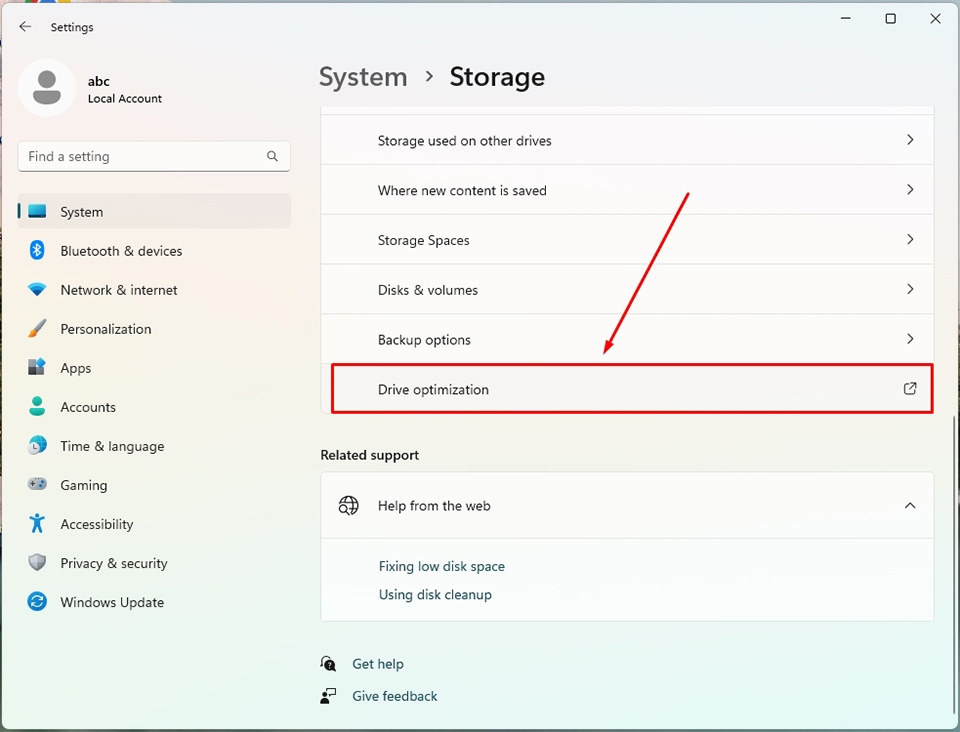Screen dimensions: 960x732
Task: Click the Drive optimization external-link icon
Action: (910, 389)
